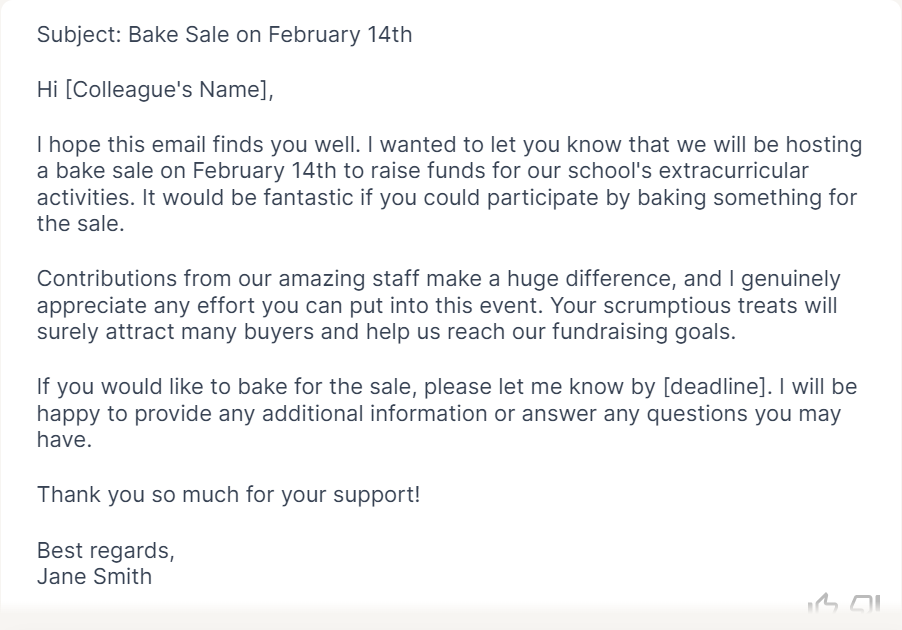
Task: Click the signature name 'Jane Smith'
Action: (94, 576)
